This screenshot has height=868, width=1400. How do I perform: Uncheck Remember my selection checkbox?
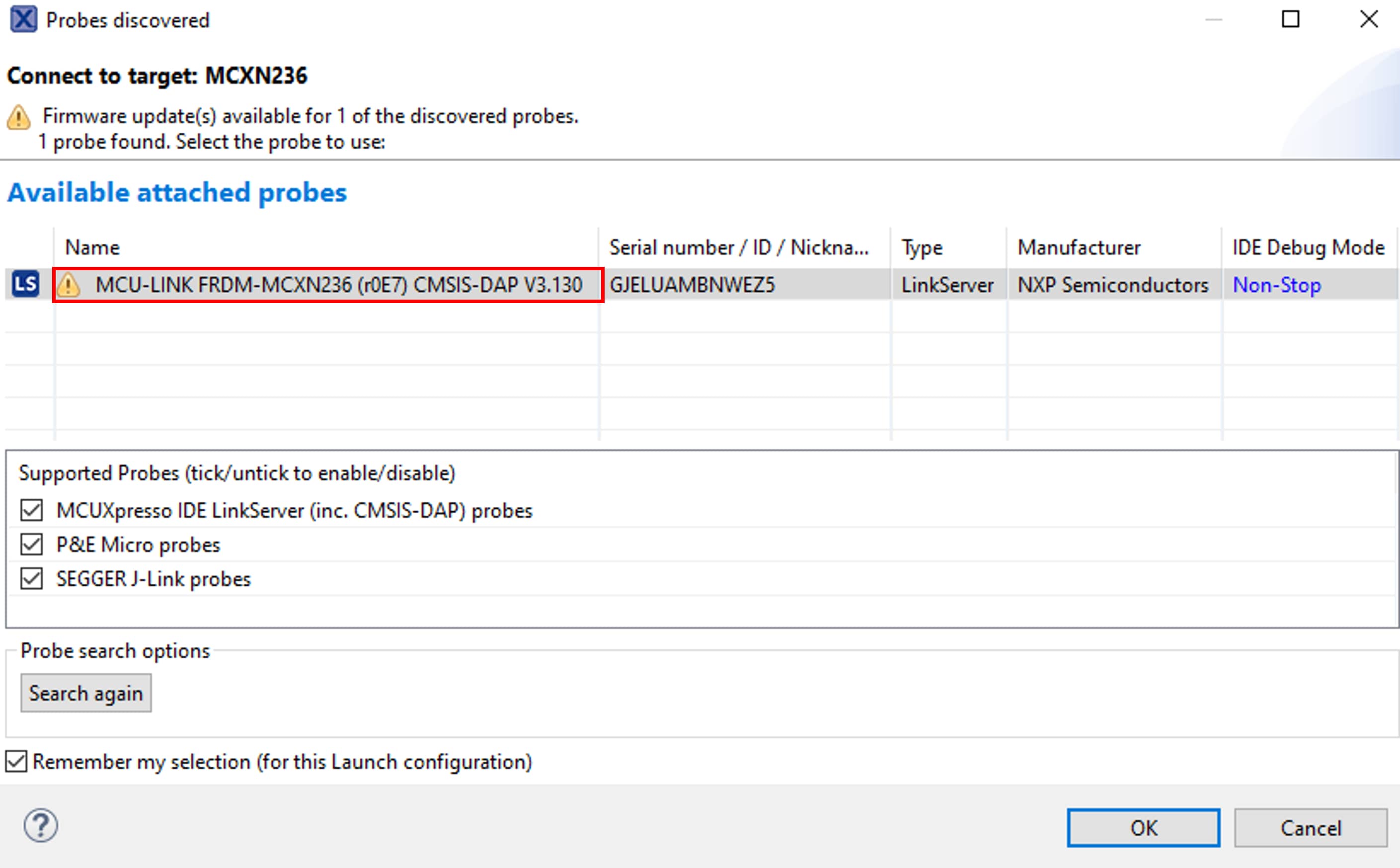tap(17, 762)
